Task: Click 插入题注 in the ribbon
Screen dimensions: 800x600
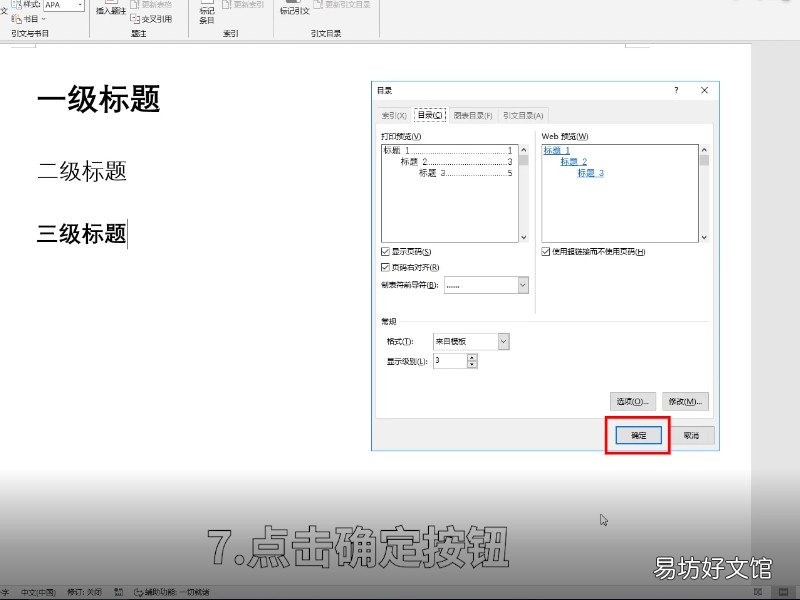Action: (111, 8)
